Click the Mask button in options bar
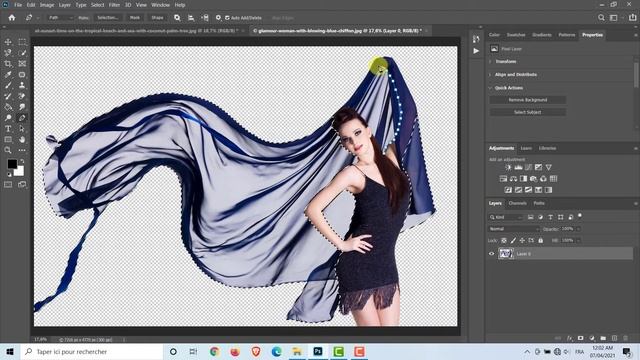 [x=135, y=18]
